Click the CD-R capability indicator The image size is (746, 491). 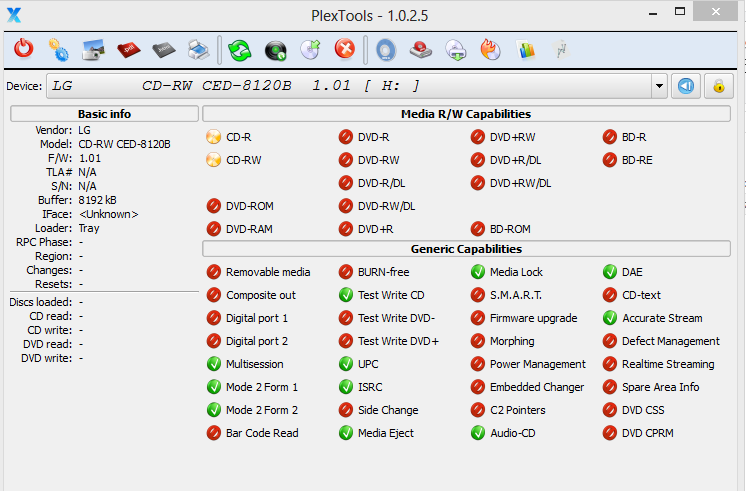coord(214,137)
